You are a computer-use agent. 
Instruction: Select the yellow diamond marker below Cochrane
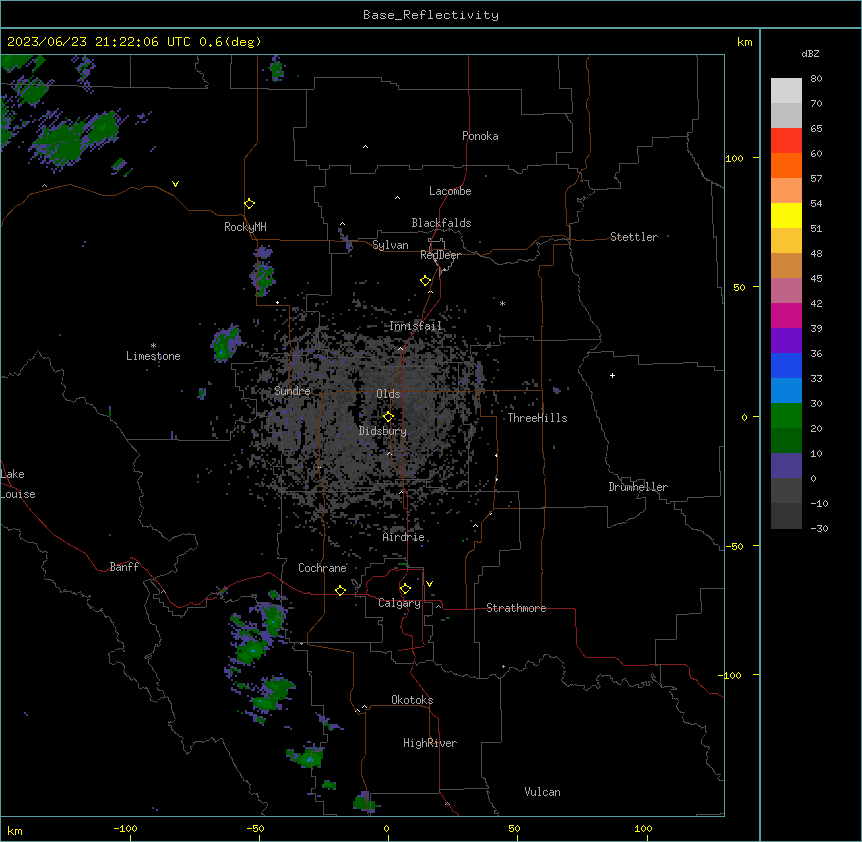coord(340,590)
